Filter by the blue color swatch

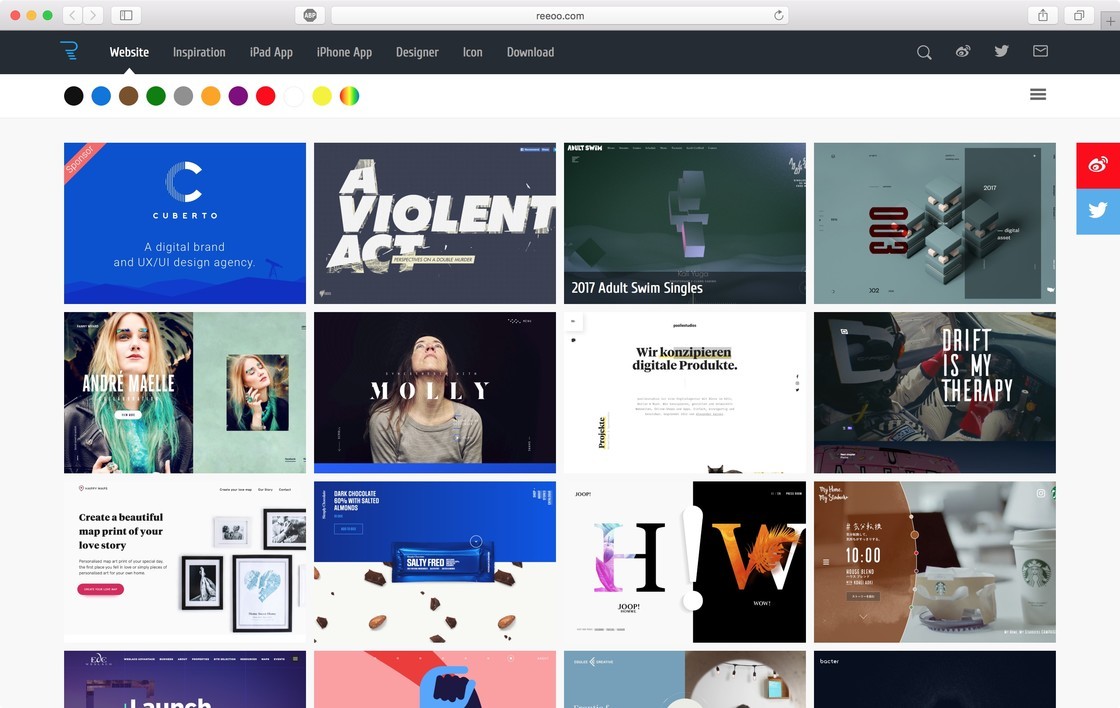[101, 96]
